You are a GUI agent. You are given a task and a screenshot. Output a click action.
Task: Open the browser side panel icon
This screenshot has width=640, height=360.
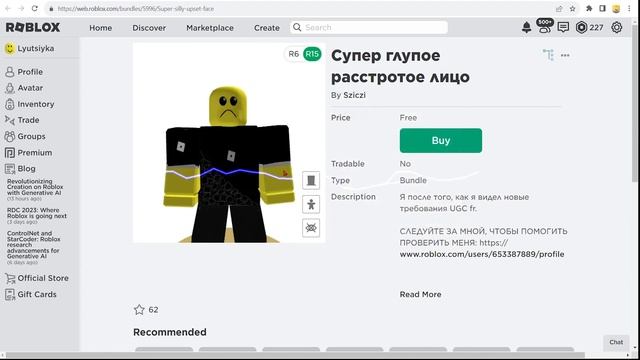pyautogui.click(x=602, y=9)
